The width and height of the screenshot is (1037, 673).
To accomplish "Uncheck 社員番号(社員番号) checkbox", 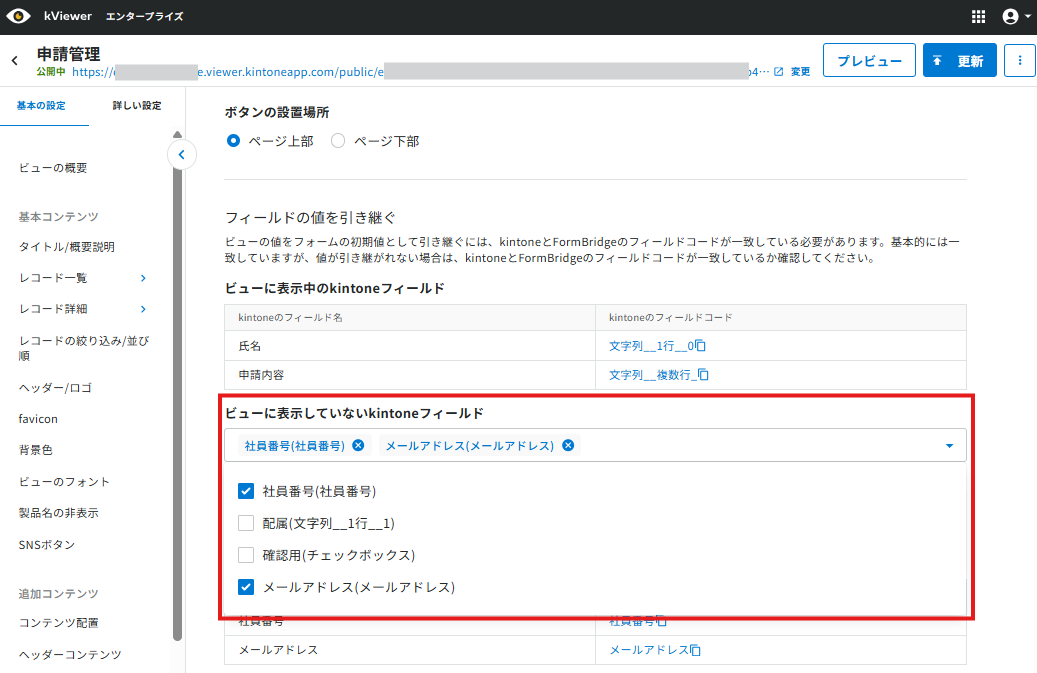I will pyautogui.click(x=246, y=491).
